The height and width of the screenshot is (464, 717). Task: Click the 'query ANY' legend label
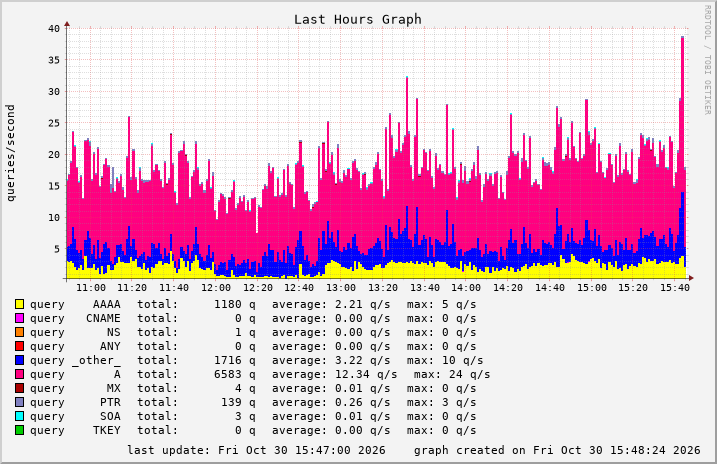point(75,347)
